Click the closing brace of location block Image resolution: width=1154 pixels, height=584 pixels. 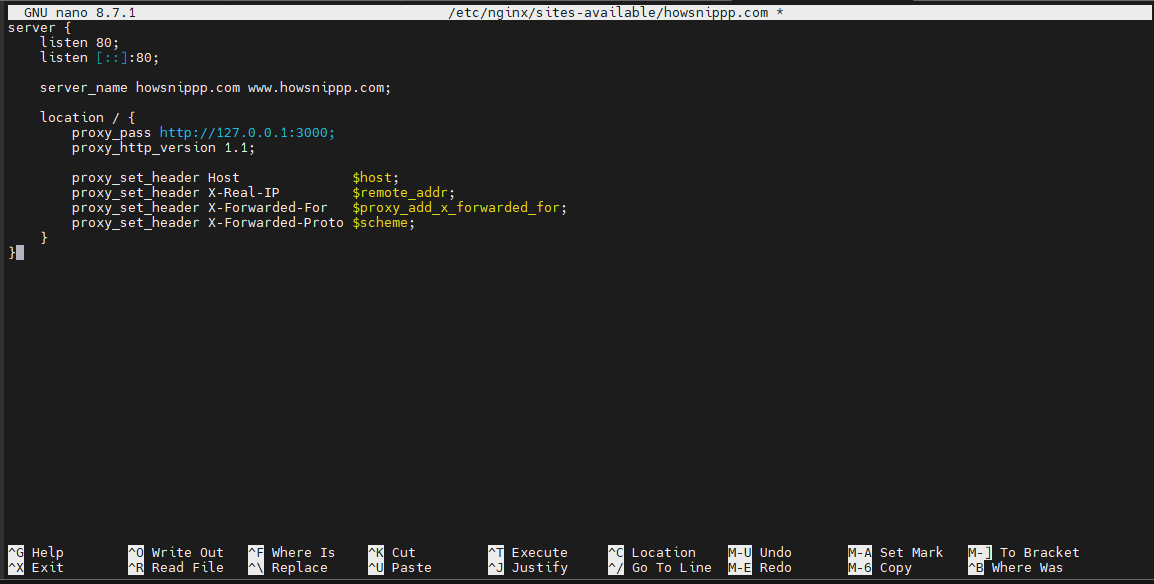click(x=44, y=238)
